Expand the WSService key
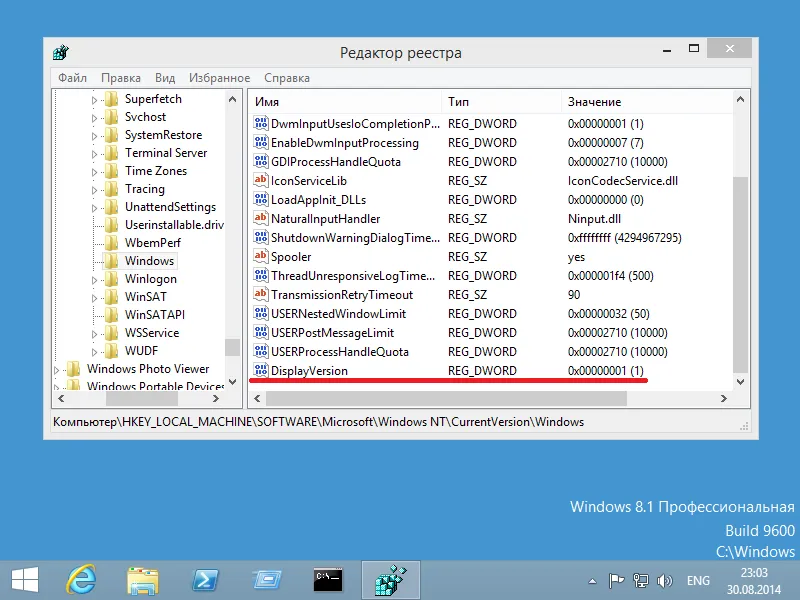The height and width of the screenshot is (600, 800). [x=94, y=334]
